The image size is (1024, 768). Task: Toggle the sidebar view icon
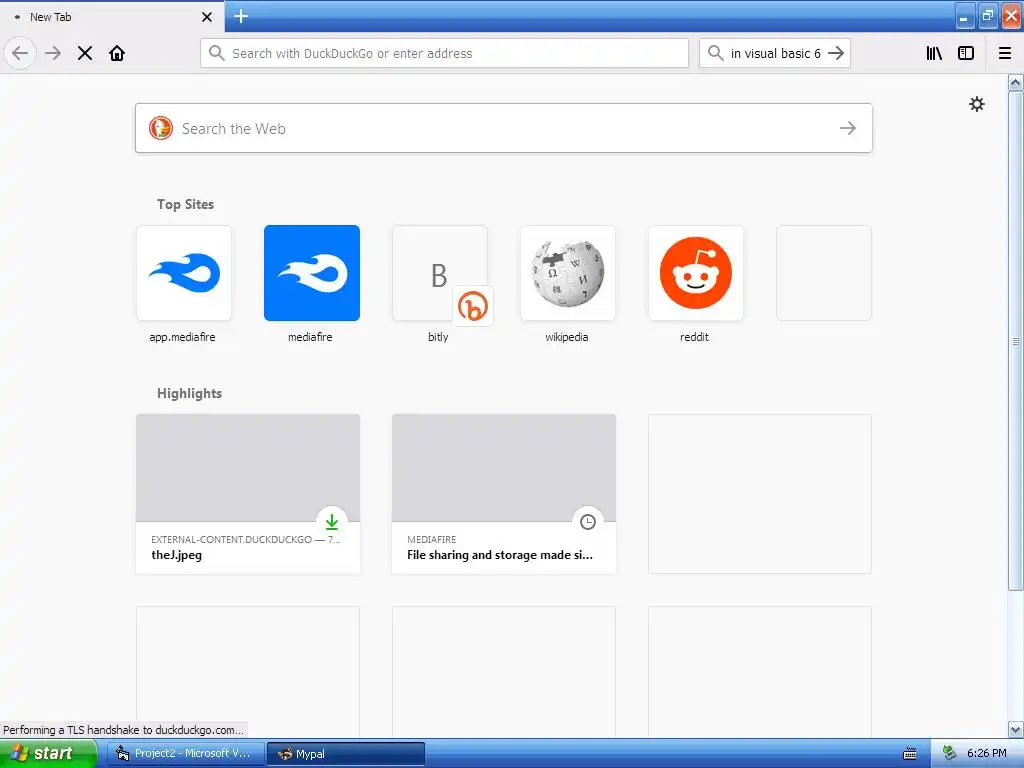[x=966, y=53]
